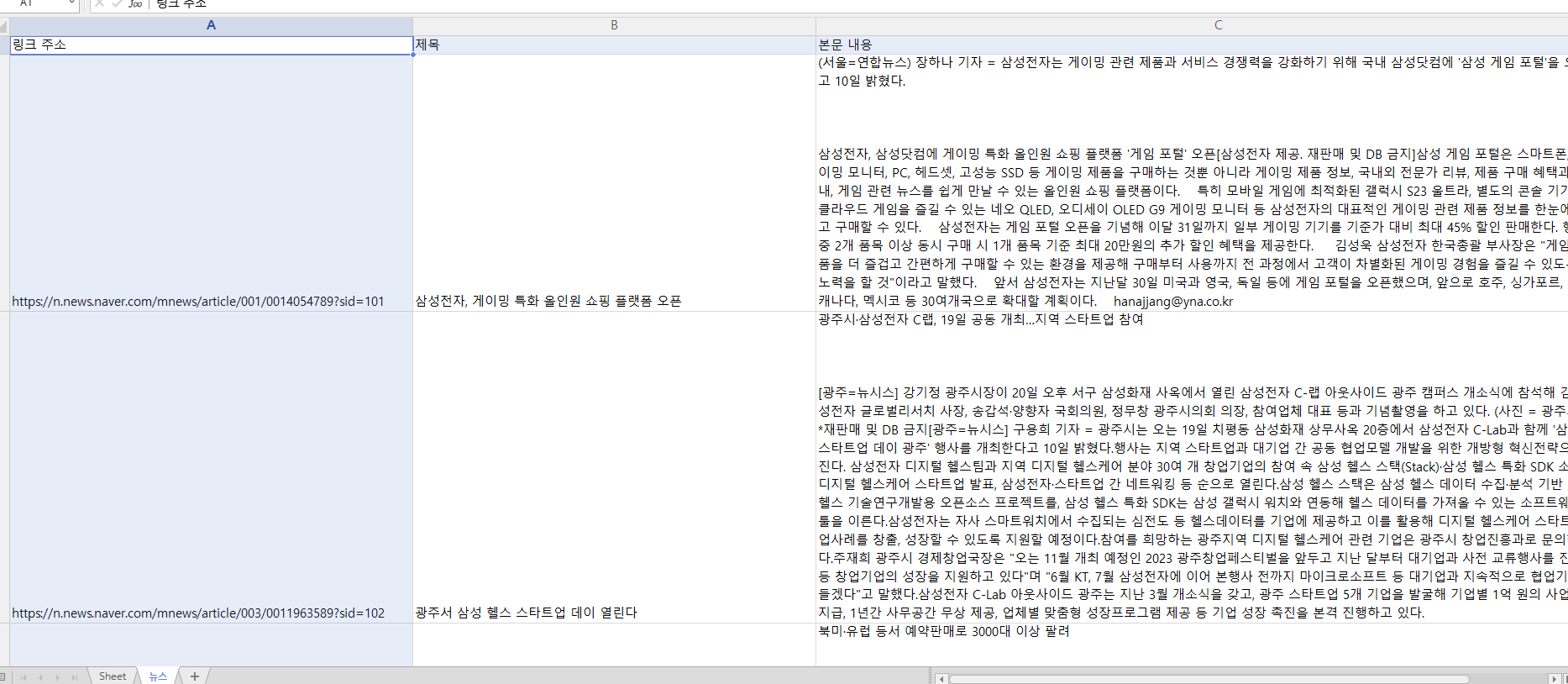Select the title cell 삼성전자, 게이밍 특화 올인원 쇼핑 플랫폼 오픈
This screenshot has height=684, width=1568.
pos(614,183)
